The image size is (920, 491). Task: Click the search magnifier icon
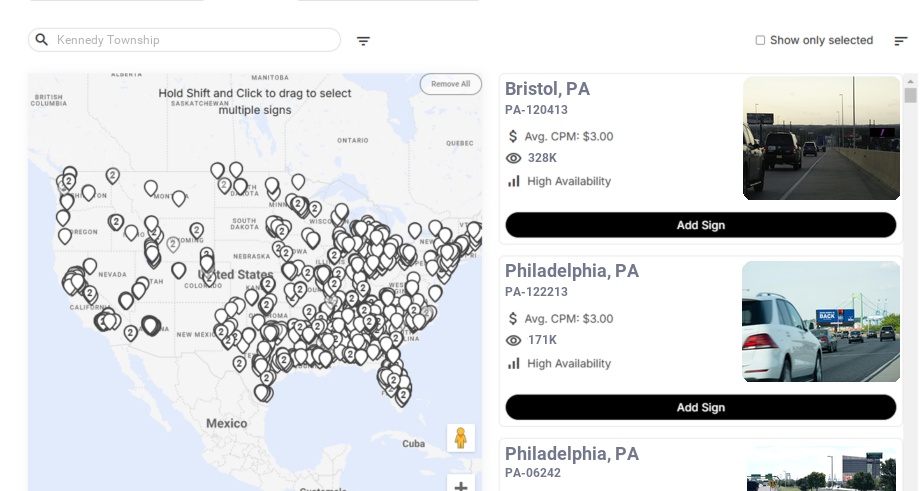pyautogui.click(x=42, y=40)
